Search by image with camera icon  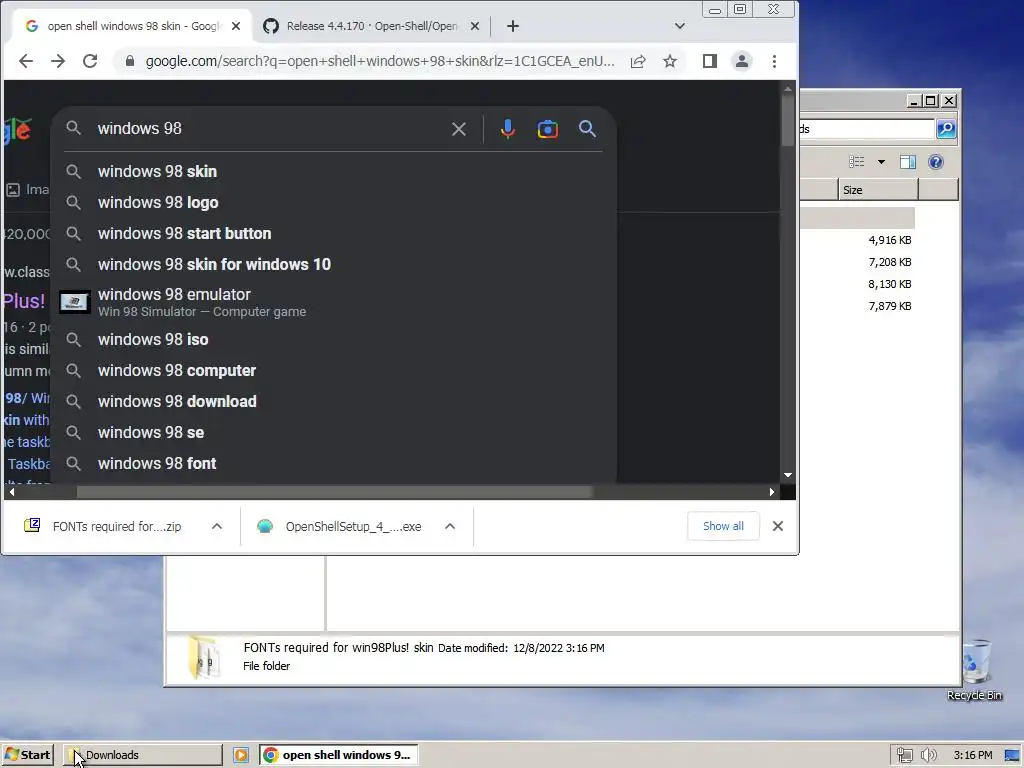[x=548, y=129]
